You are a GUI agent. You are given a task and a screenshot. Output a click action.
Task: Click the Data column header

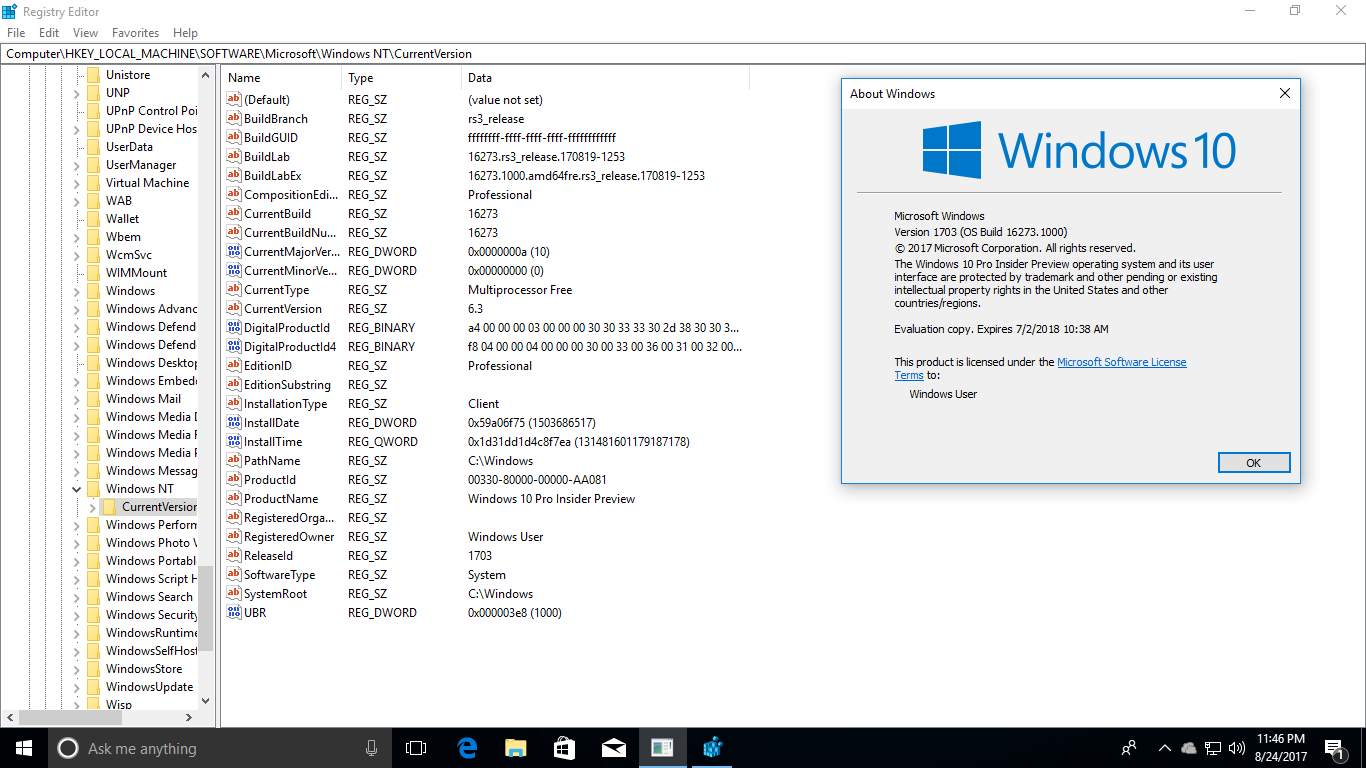pyautogui.click(x=605, y=78)
